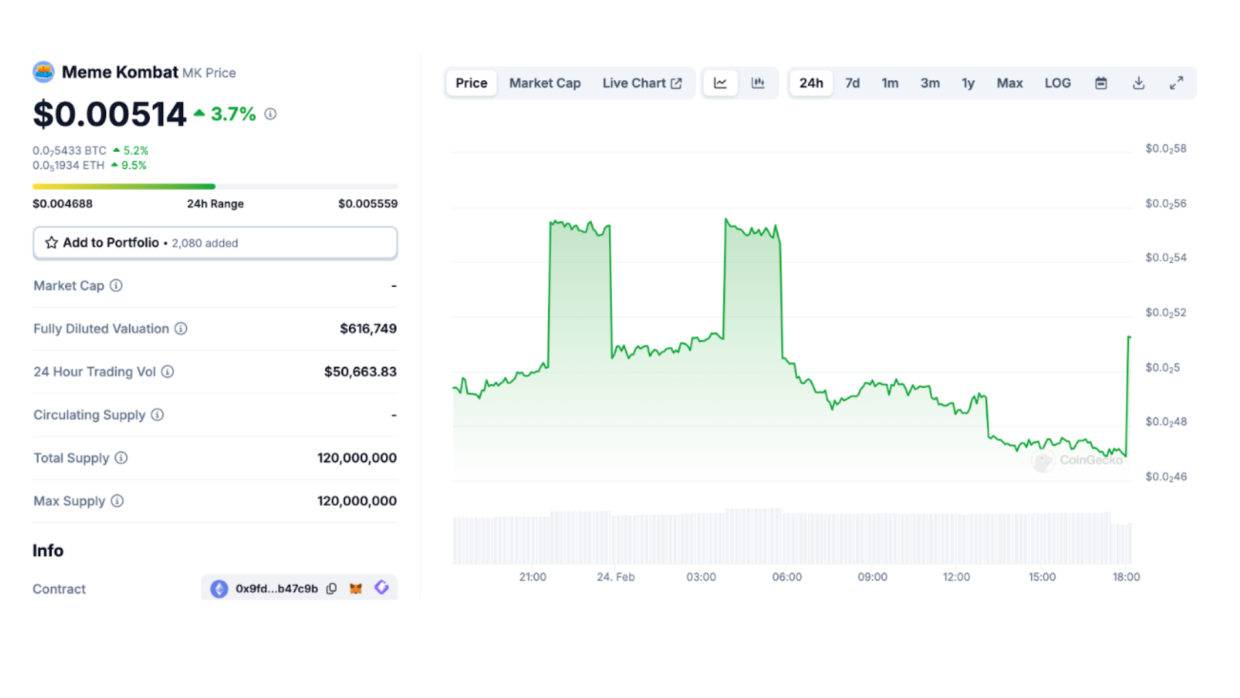Click the Info section heading
1240x698 pixels.
(x=48, y=551)
